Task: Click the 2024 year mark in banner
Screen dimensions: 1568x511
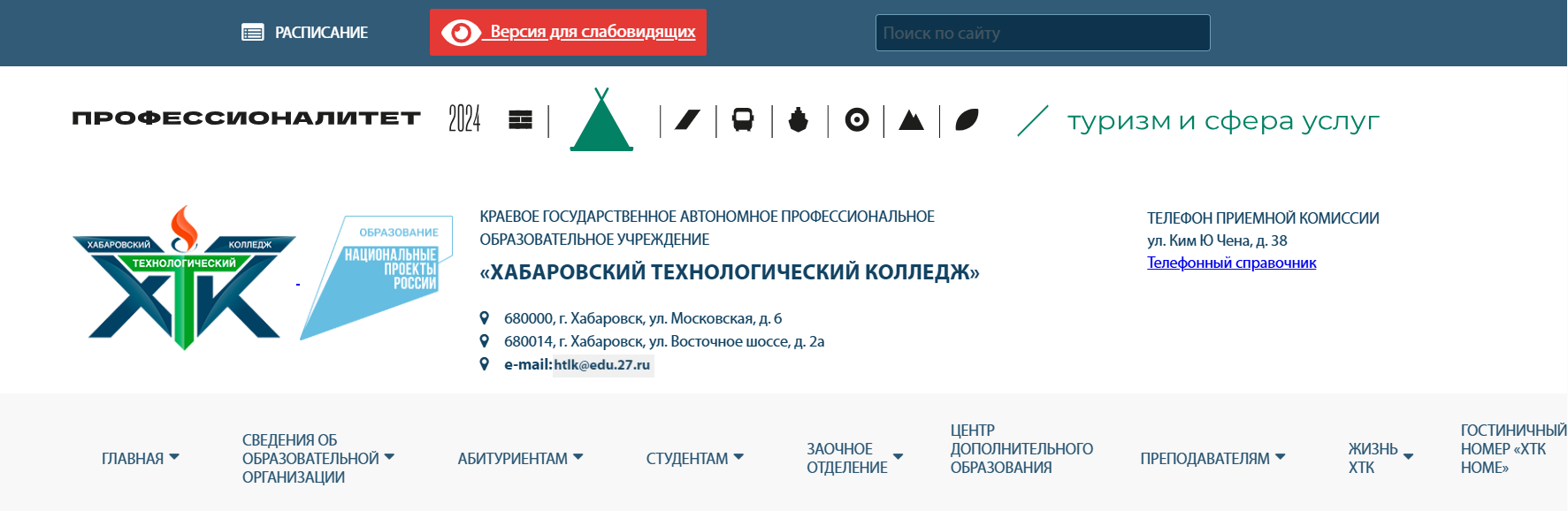Action: pos(464,119)
